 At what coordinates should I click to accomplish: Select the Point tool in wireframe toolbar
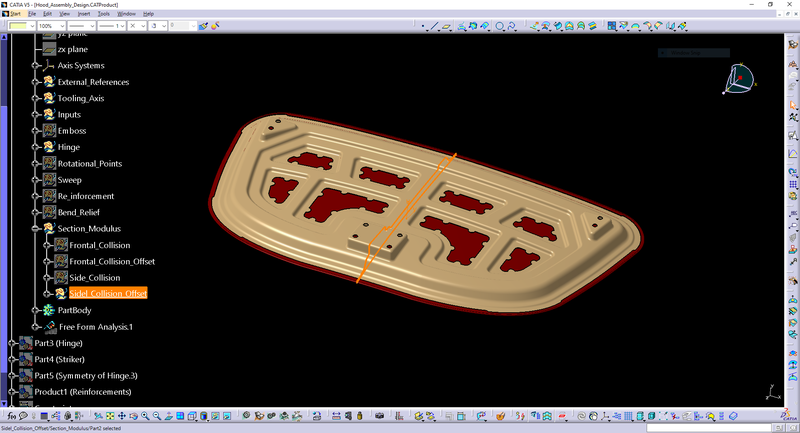pyautogui.click(x=423, y=26)
